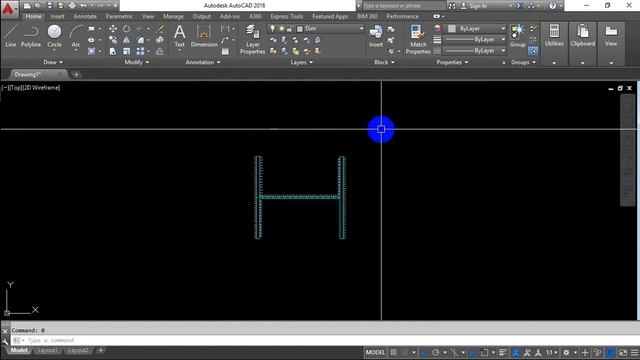Toggle polar tracking in status bar

point(436,352)
